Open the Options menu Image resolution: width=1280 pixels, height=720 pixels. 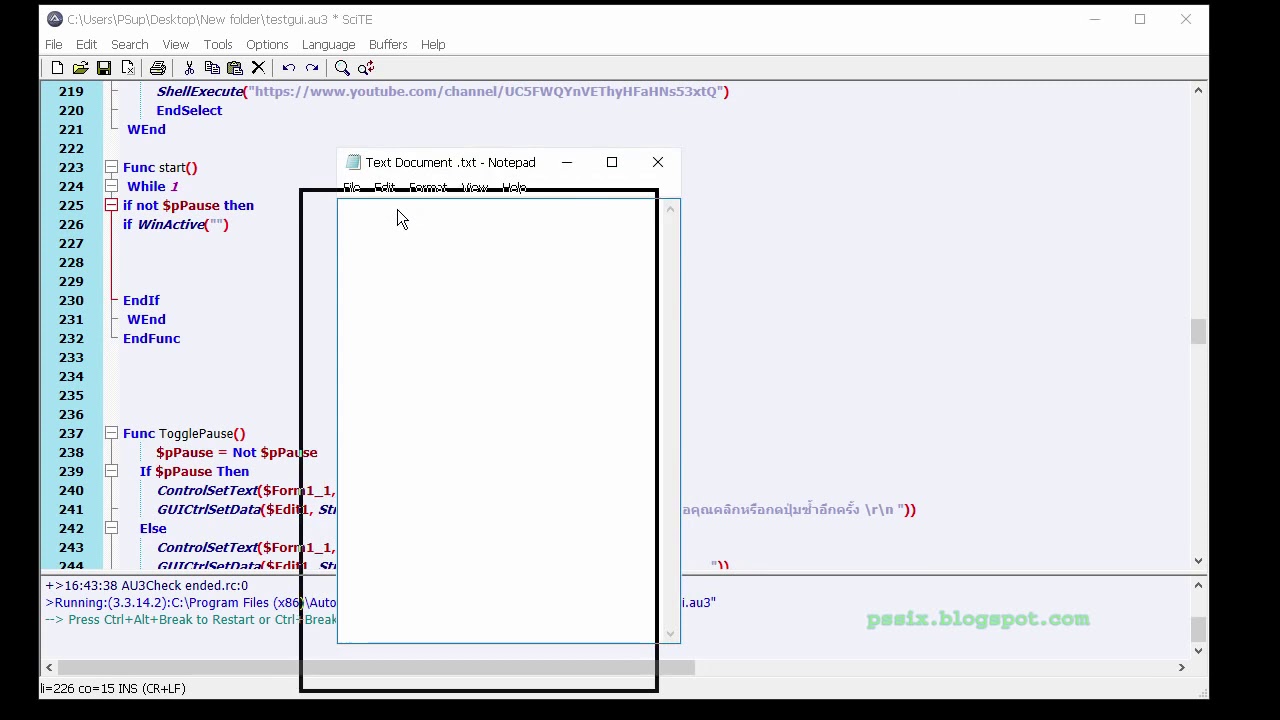(267, 44)
